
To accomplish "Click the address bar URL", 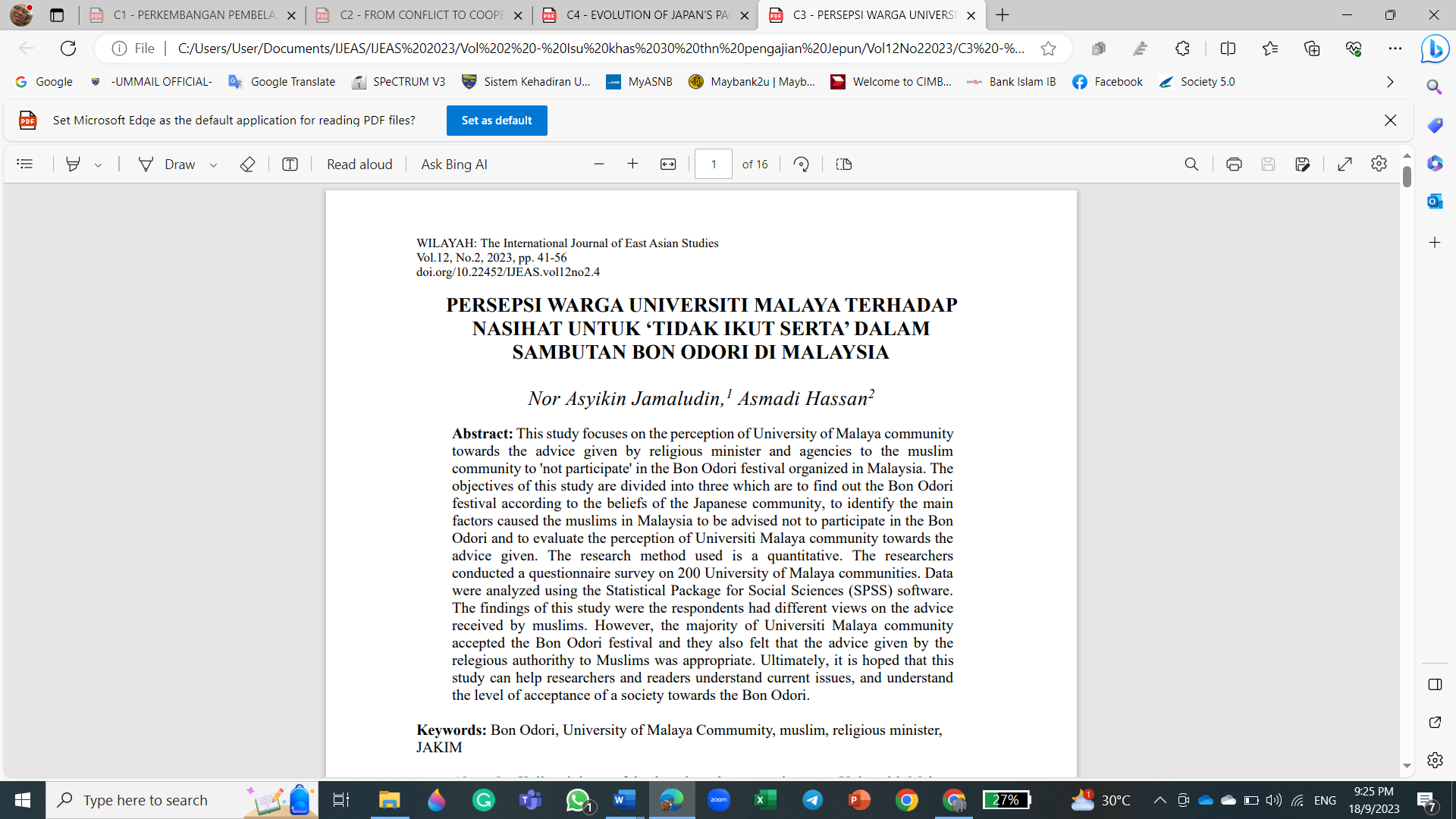I will (x=601, y=49).
